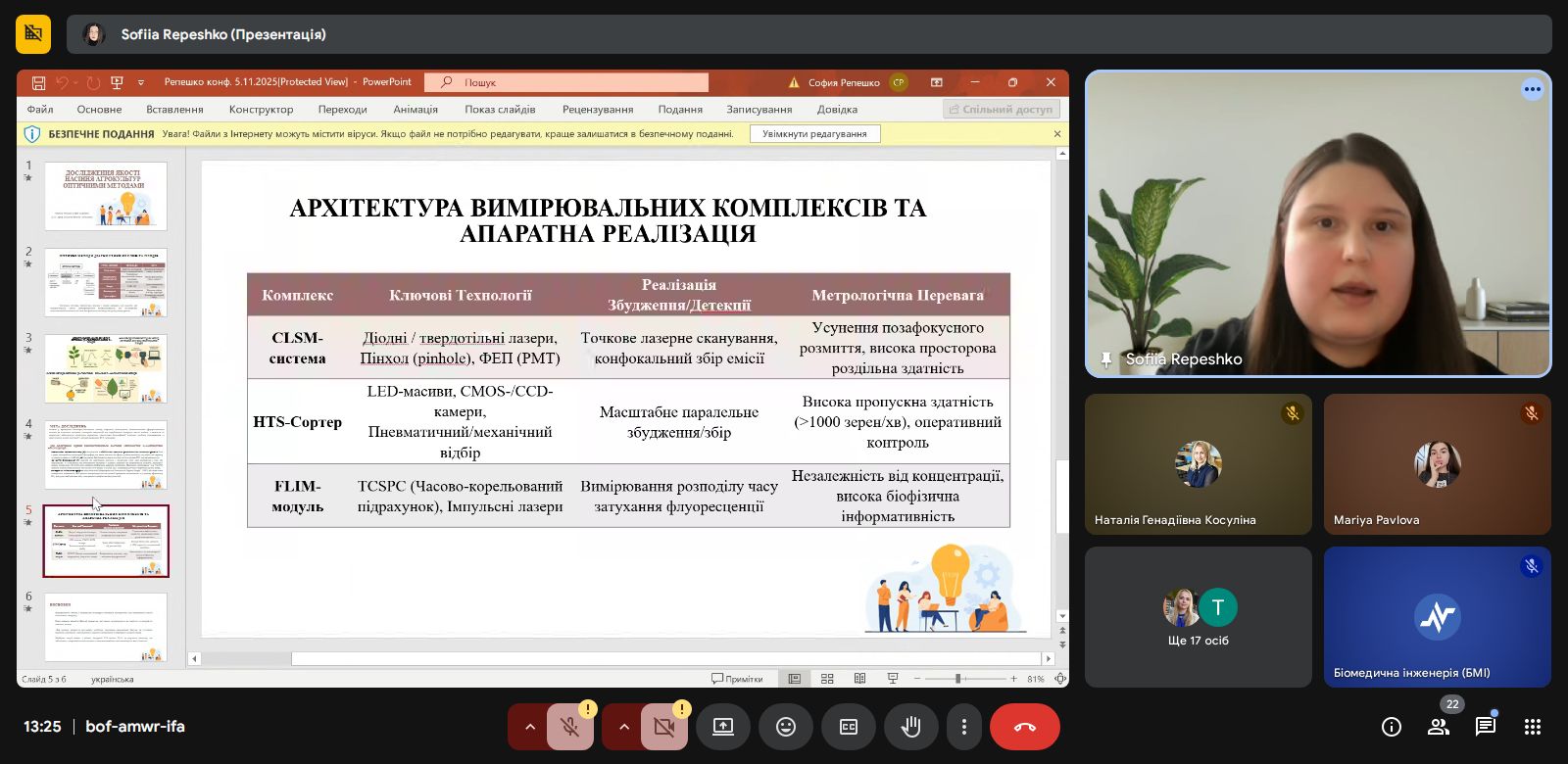The width and height of the screenshot is (1568, 764).
Task: Open meeting details info icon
Action: coord(1391,727)
